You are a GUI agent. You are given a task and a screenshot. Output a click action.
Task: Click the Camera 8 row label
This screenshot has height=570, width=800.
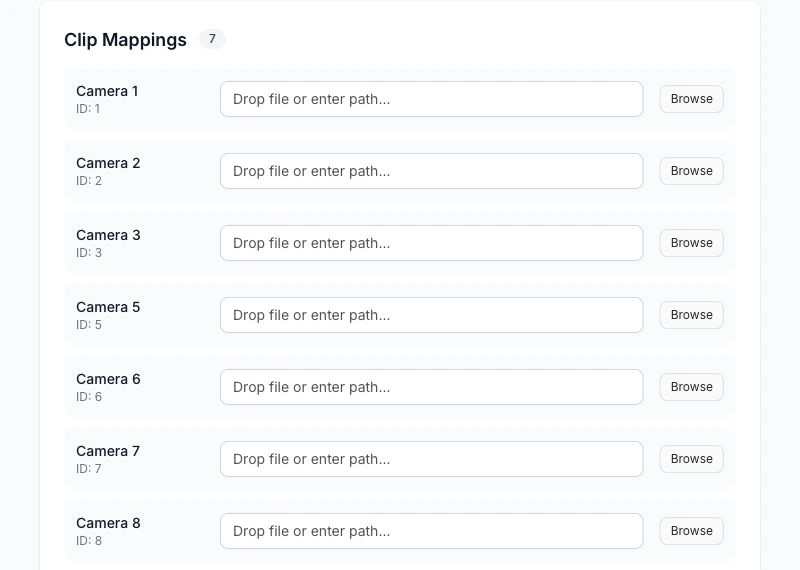click(x=108, y=523)
